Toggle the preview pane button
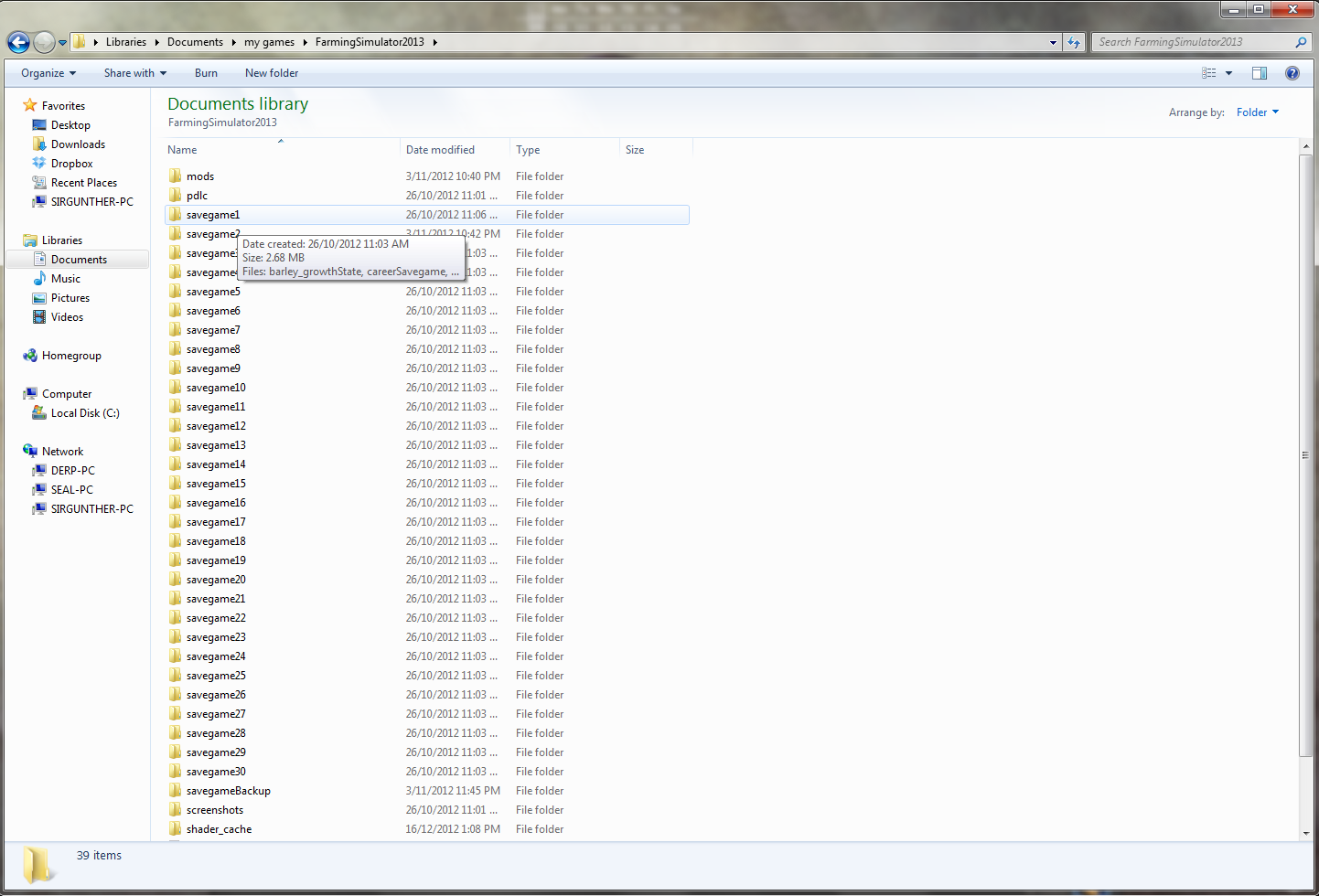Image resolution: width=1319 pixels, height=896 pixels. [x=1260, y=73]
